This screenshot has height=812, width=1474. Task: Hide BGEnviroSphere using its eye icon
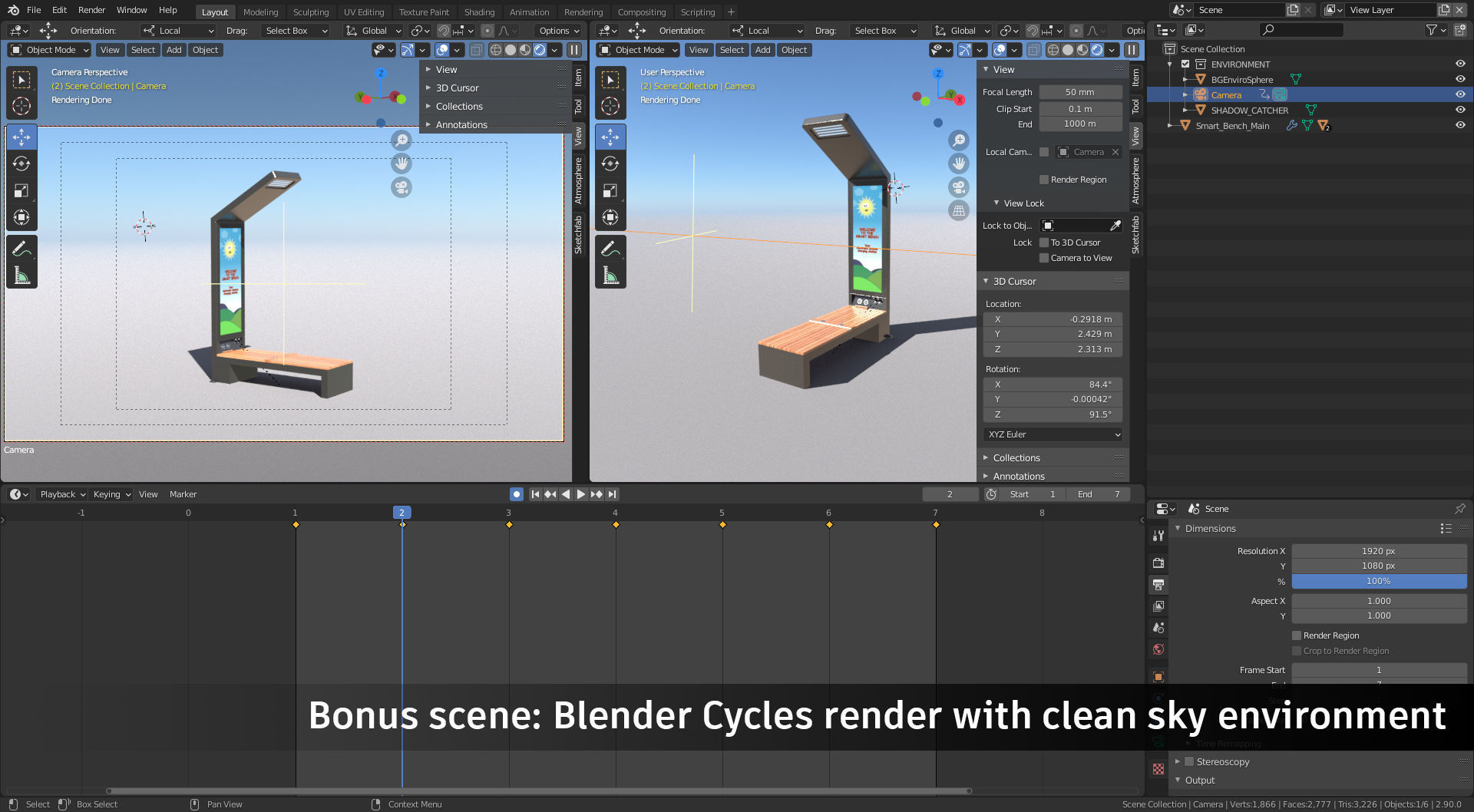tap(1460, 80)
